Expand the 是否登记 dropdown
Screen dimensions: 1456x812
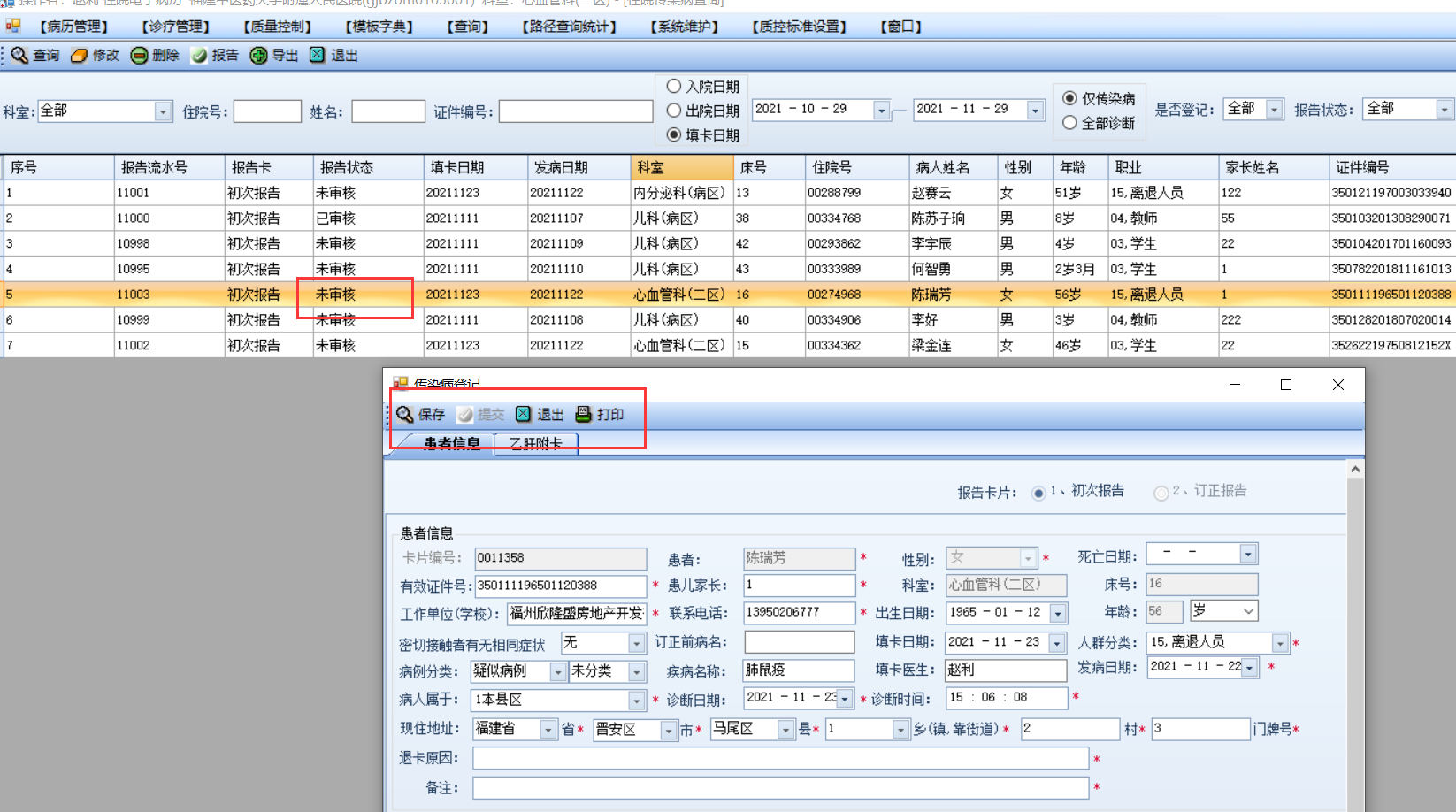click(1275, 110)
